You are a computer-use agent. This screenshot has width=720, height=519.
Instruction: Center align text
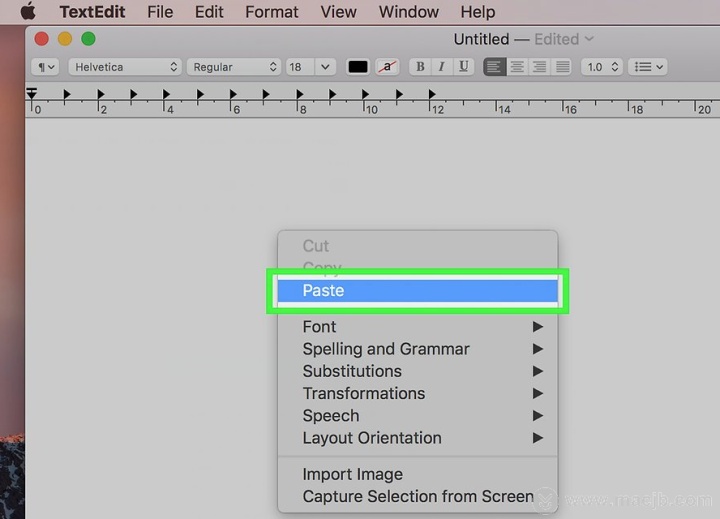(x=517, y=67)
